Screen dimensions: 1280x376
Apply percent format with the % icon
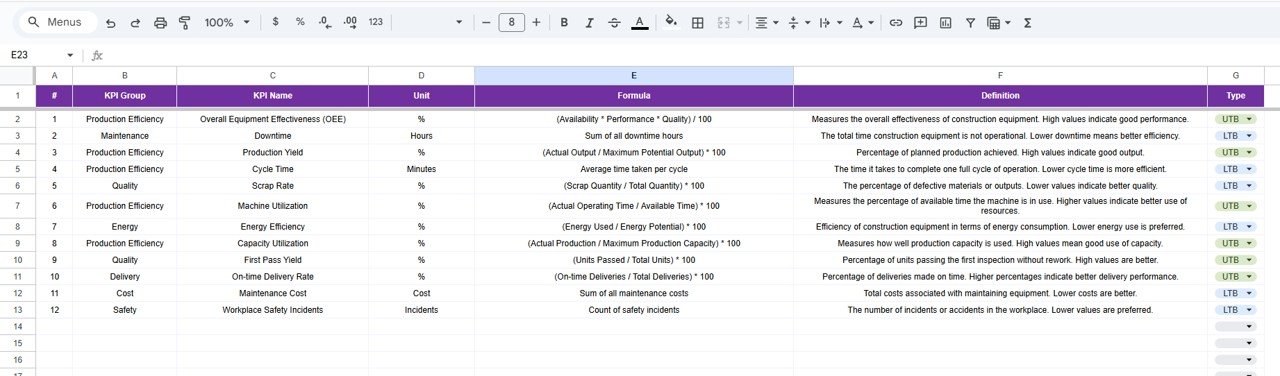click(x=299, y=22)
